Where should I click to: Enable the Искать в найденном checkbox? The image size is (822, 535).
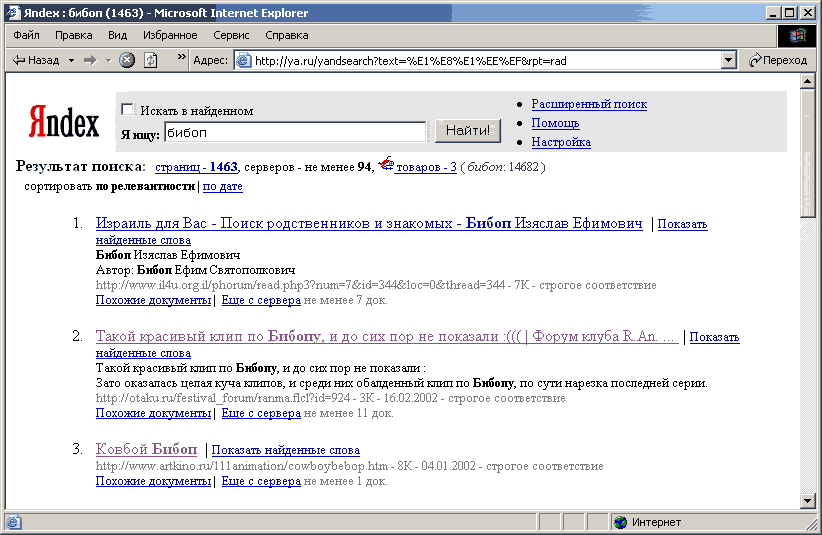tap(127, 110)
